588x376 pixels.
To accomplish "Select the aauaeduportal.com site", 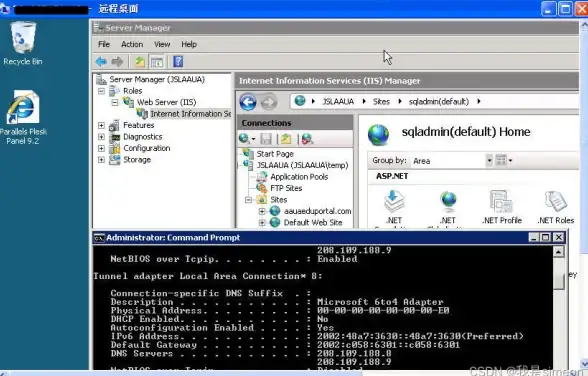I will [x=318, y=211].
